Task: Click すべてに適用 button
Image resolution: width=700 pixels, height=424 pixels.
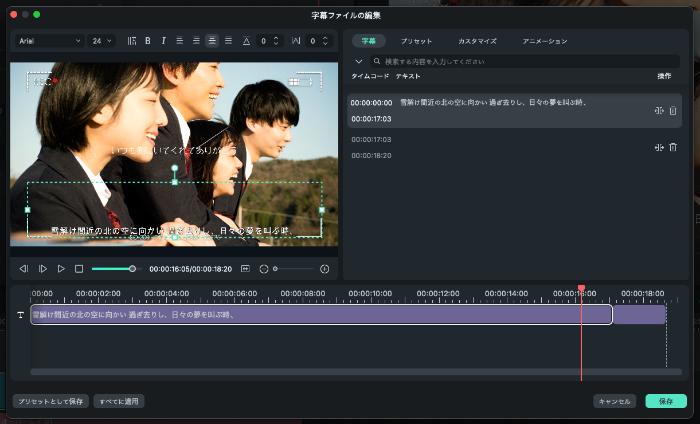Action: click(x=119, y=401)
